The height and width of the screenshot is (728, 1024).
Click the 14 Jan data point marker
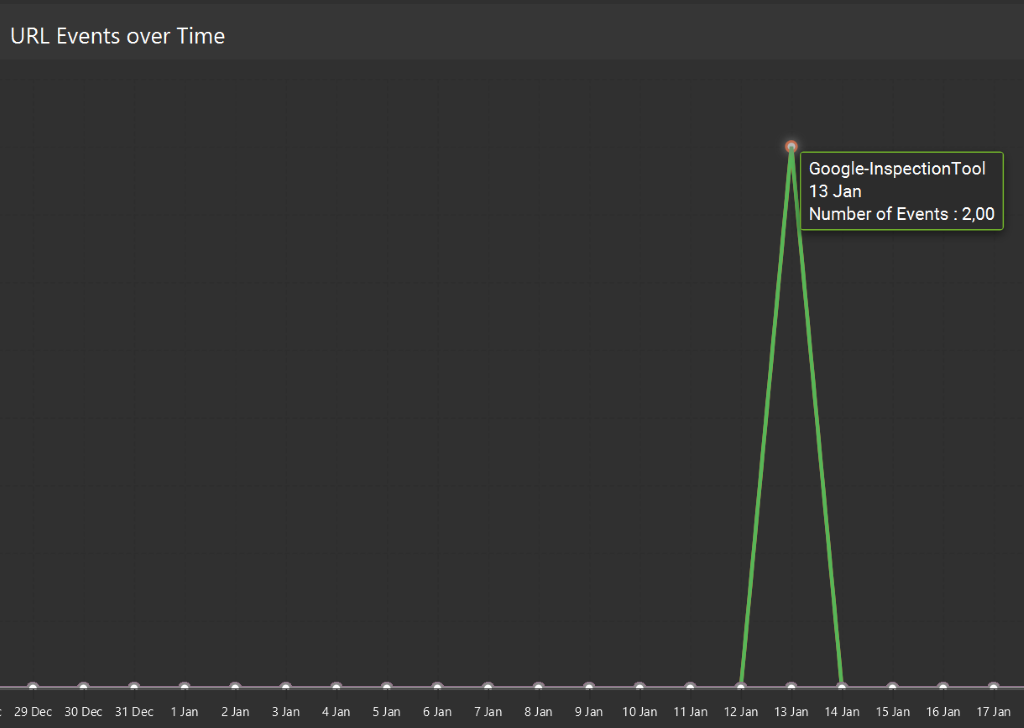point(841,686)
